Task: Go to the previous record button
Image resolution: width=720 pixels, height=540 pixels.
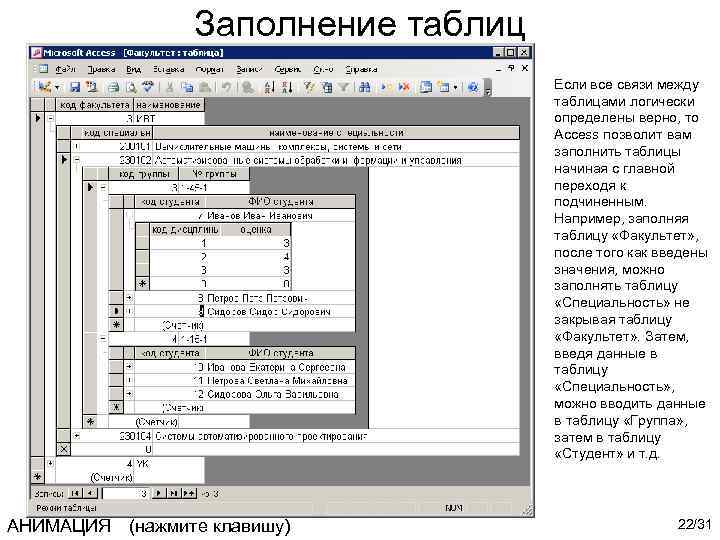Action: pyautogui.click(x=91, y=494)
